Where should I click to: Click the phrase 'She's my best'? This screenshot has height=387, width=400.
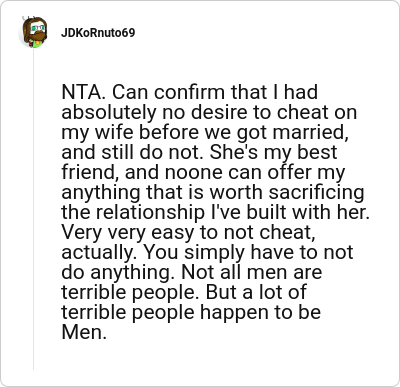[274, 152]
